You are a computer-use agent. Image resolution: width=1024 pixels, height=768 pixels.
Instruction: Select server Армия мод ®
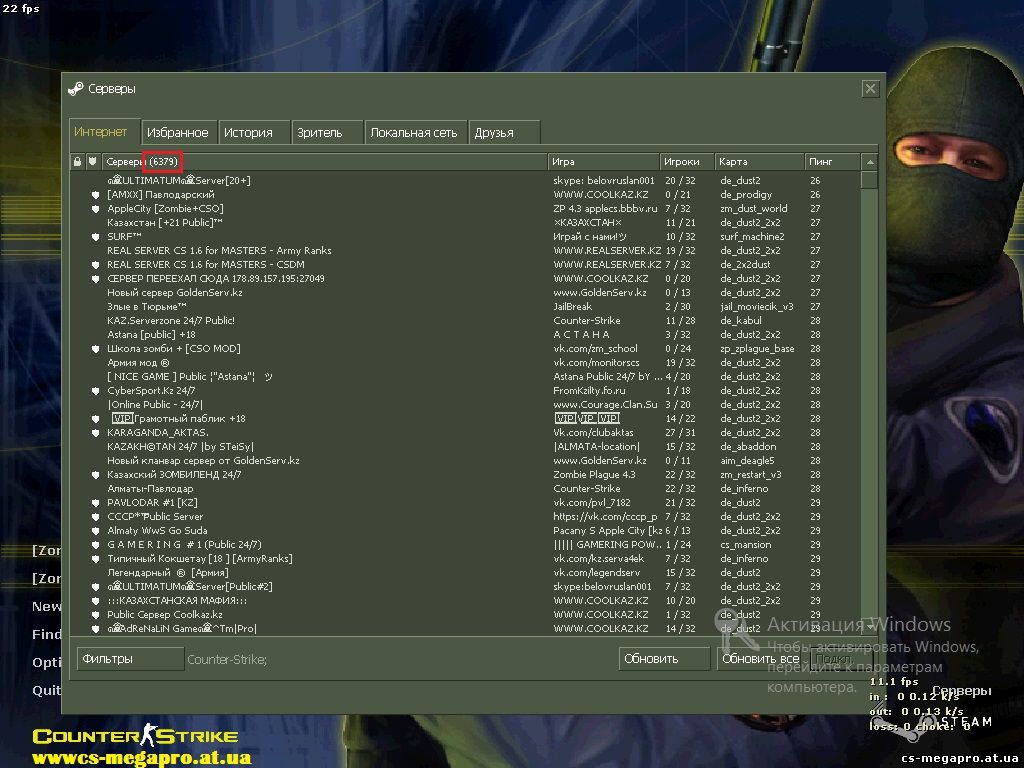coord(138,362)
